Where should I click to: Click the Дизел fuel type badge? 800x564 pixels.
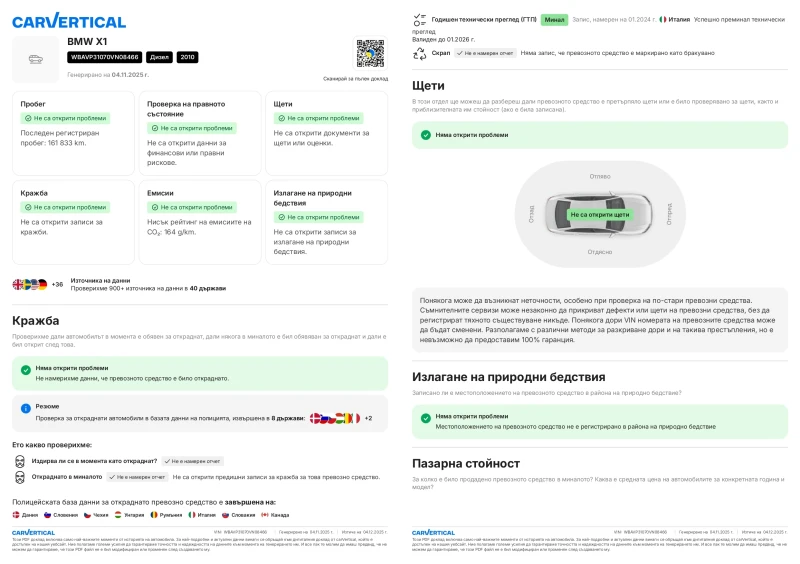tap(159, 57)
